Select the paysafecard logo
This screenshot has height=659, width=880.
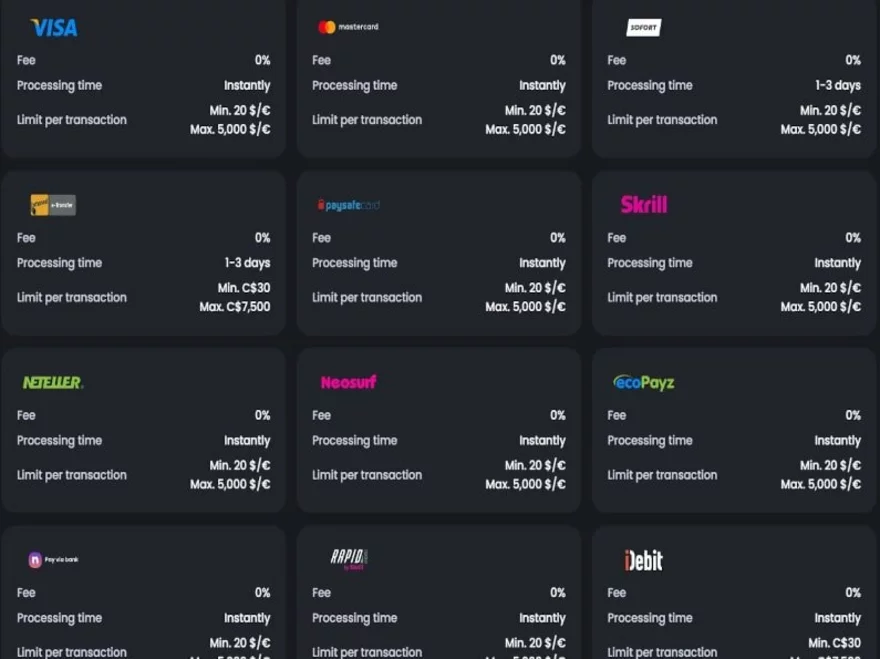[348, 205]
